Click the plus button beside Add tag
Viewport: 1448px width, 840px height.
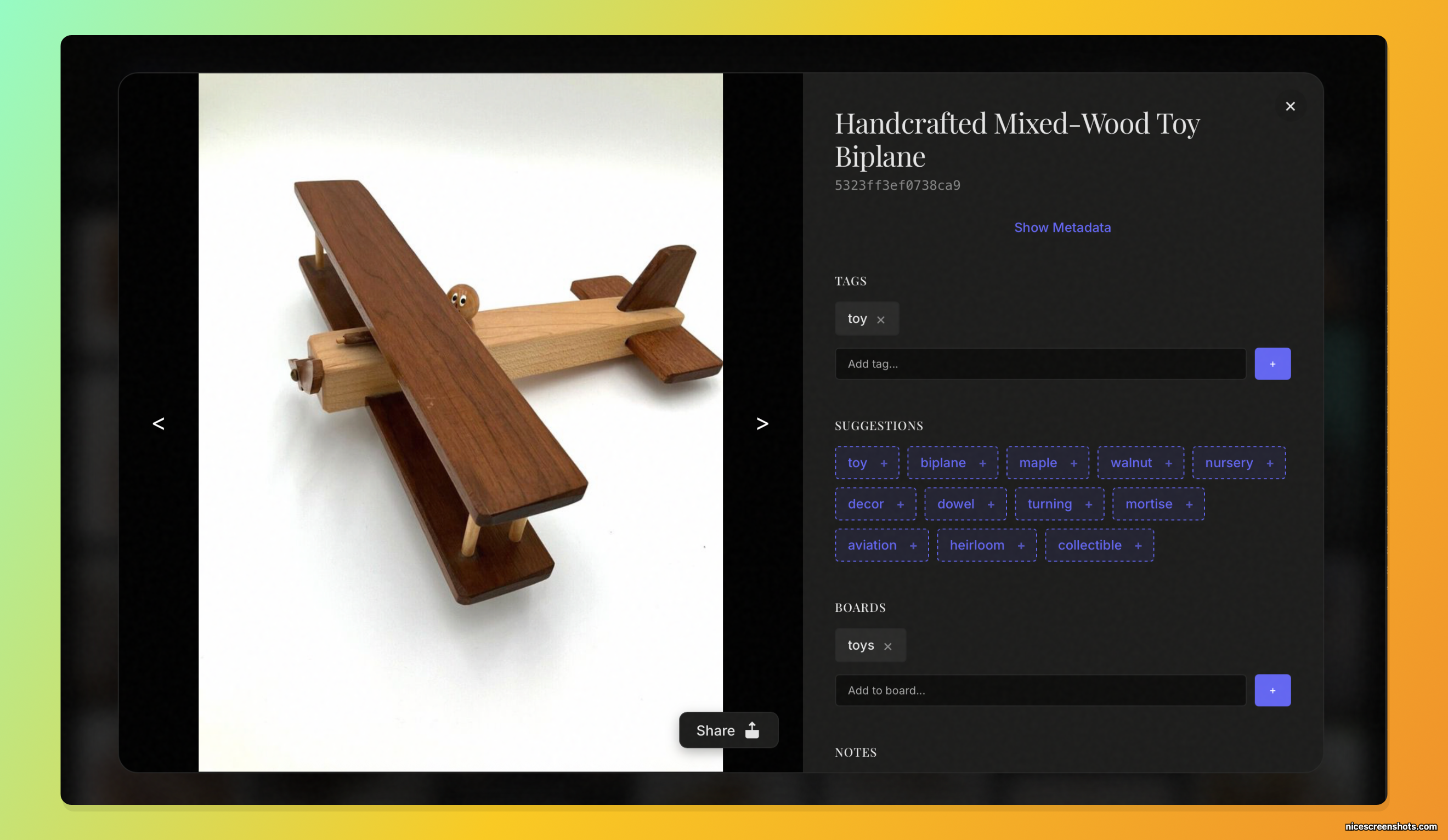click(x=1272, y=364)
